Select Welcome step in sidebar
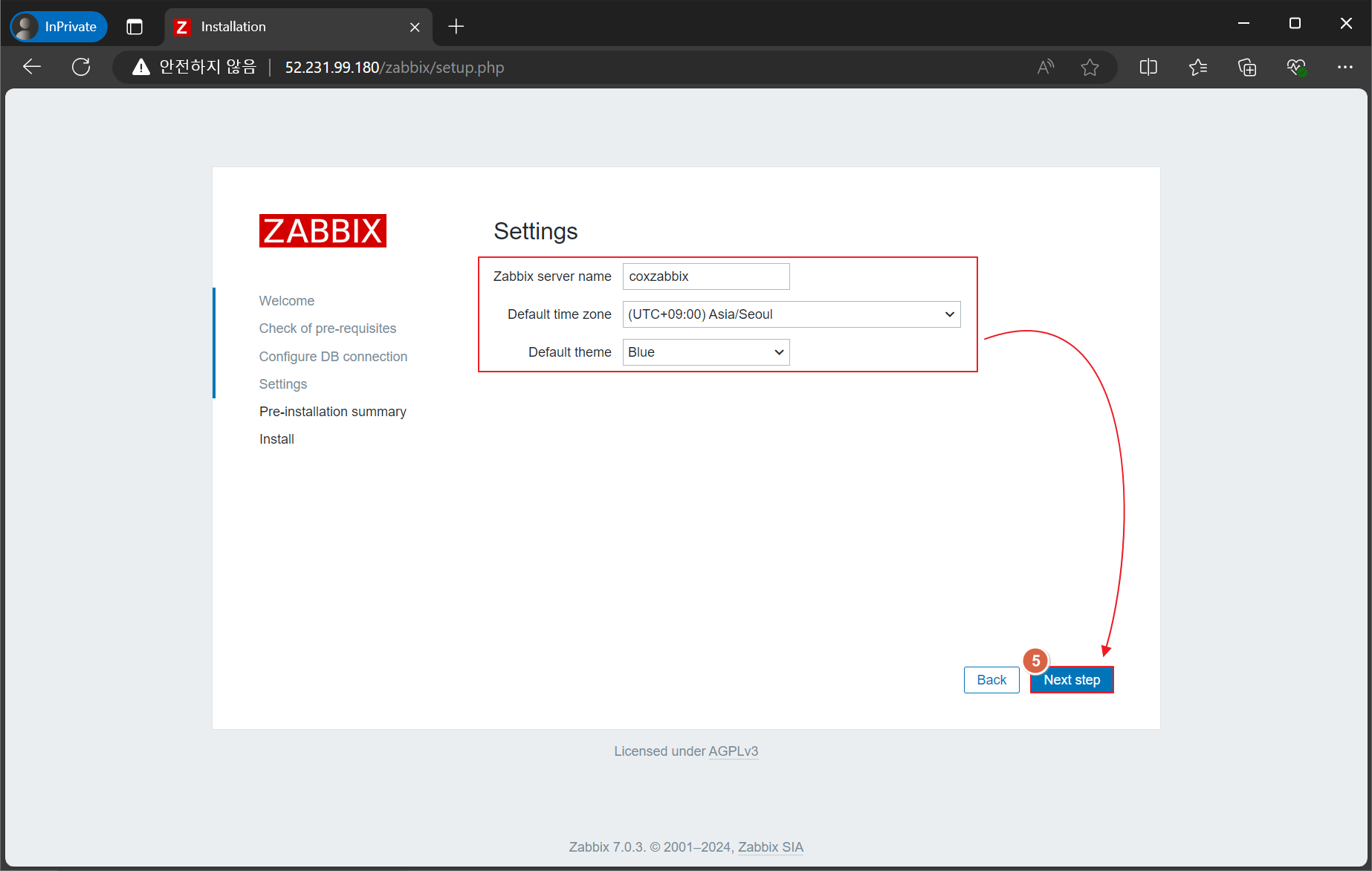This screenshot has height=871, width=1372. point(287,301)
